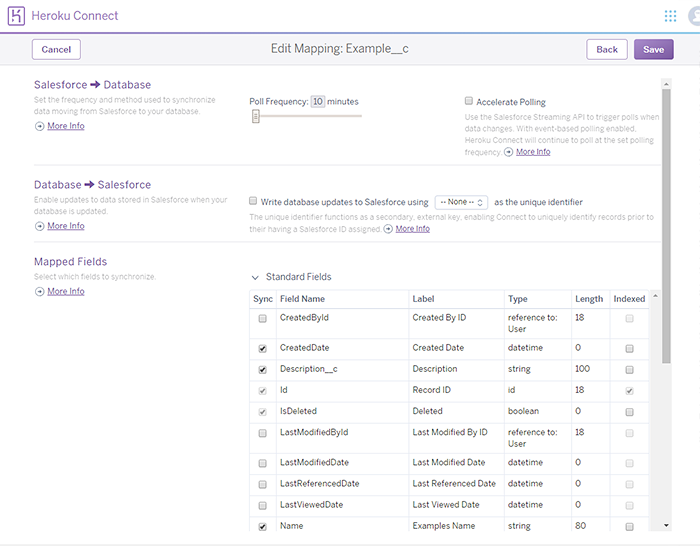Click the Last Viewed Date label
This screenshot has width=700, height=546.
point(446,505)
